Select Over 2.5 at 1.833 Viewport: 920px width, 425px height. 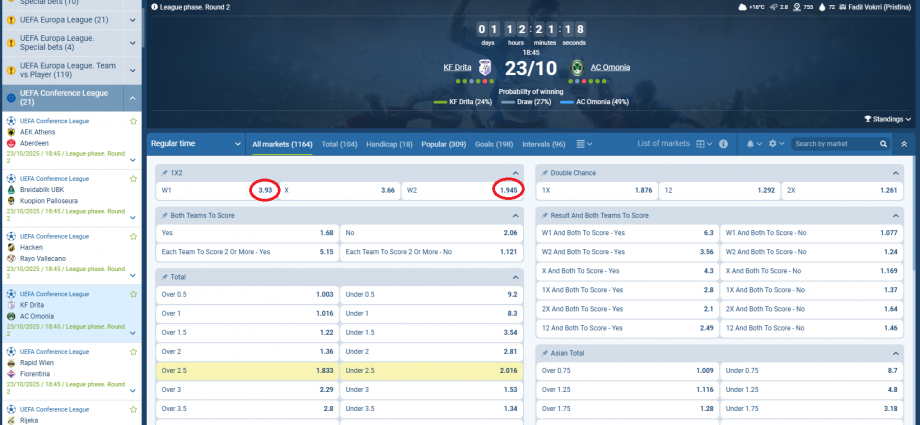coord(247,370)
